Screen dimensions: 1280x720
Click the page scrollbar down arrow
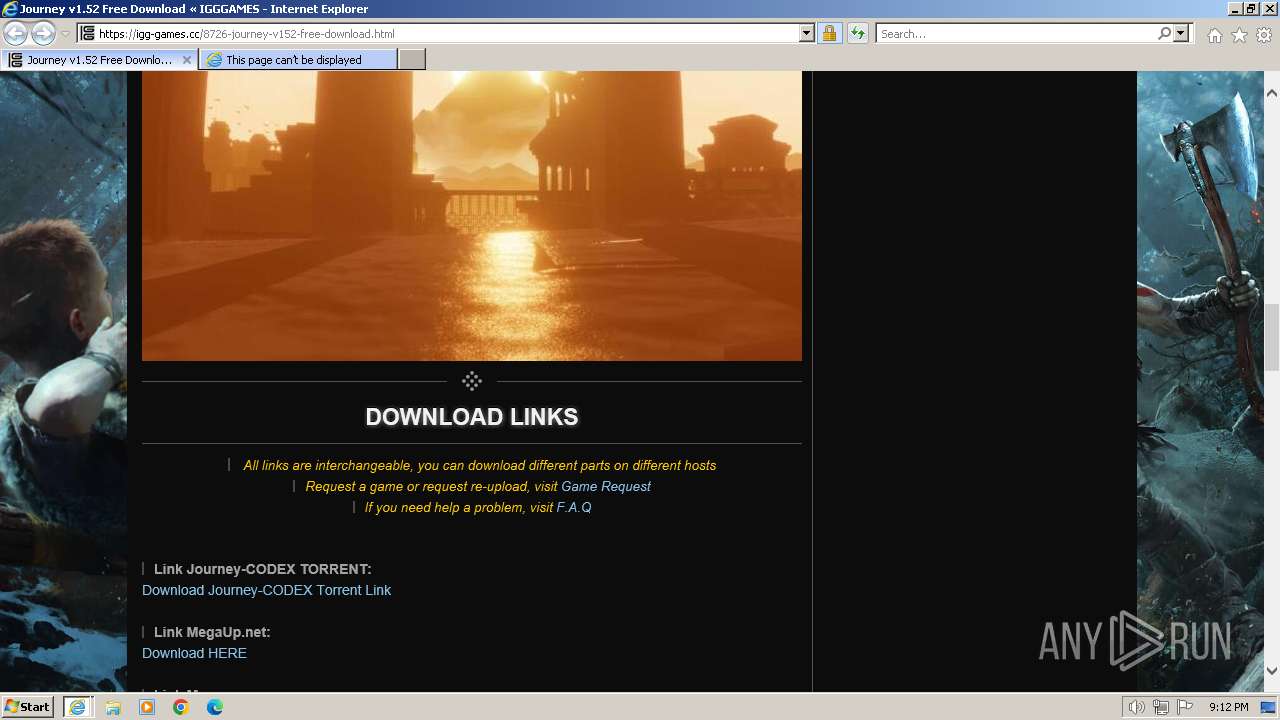(x=1272, y=671)
